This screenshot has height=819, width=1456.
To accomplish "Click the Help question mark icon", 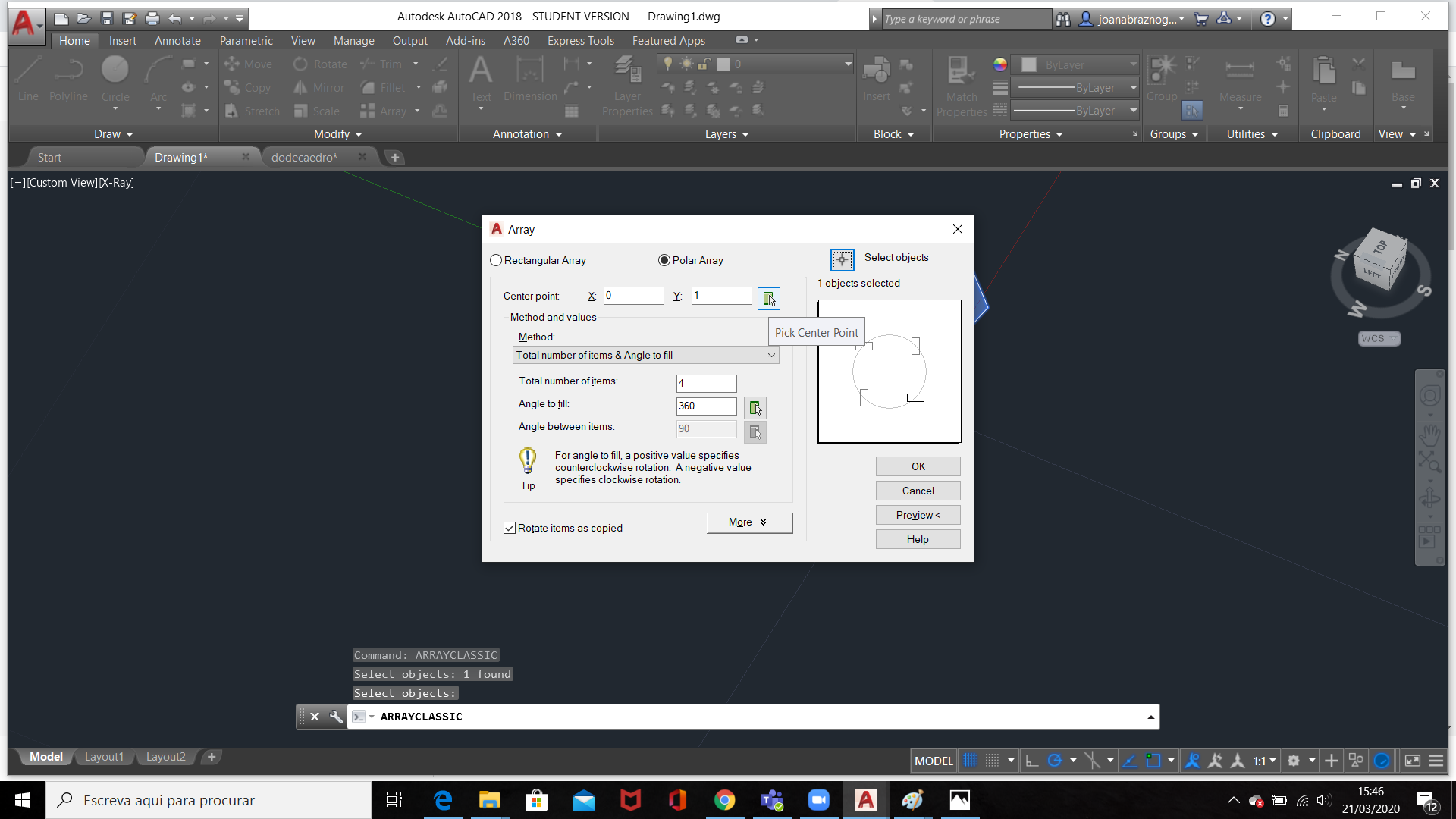I will pos(1268,19).
